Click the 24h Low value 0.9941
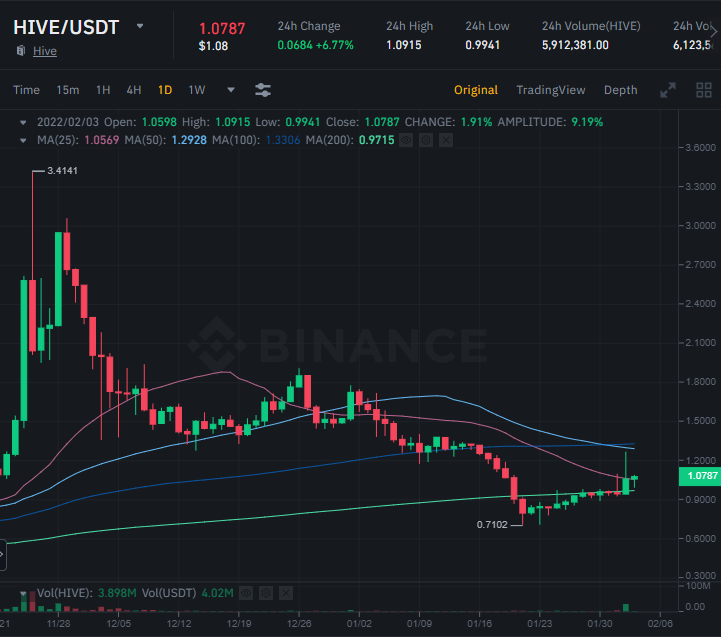721x637 pixels. 482,45
